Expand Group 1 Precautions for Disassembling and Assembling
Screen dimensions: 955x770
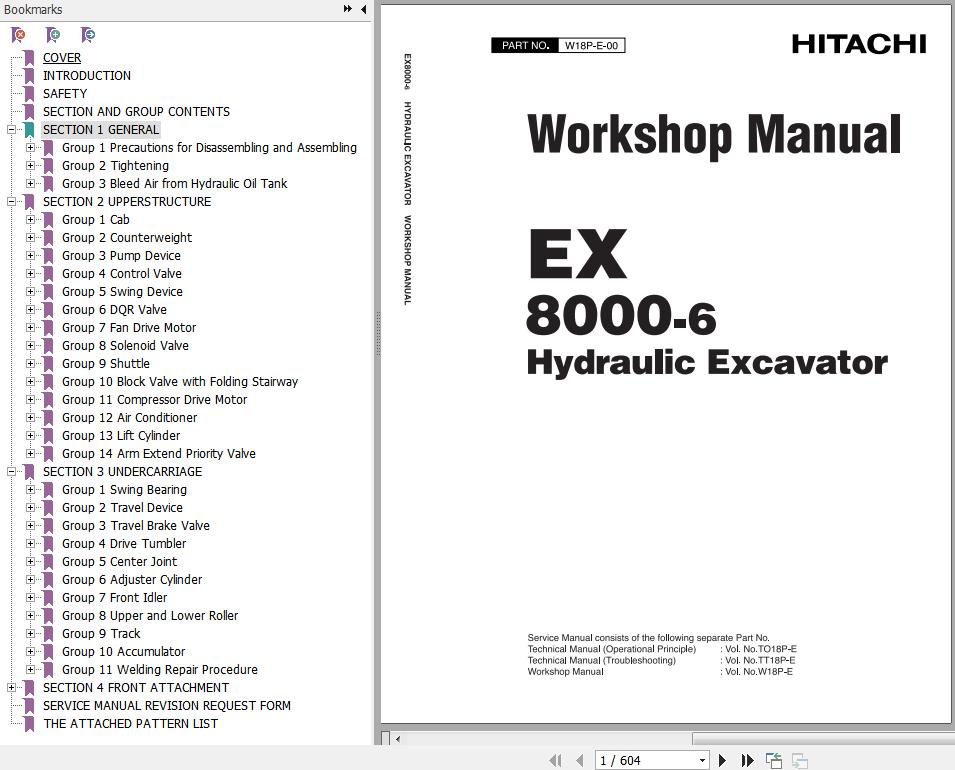coord(30,147)
